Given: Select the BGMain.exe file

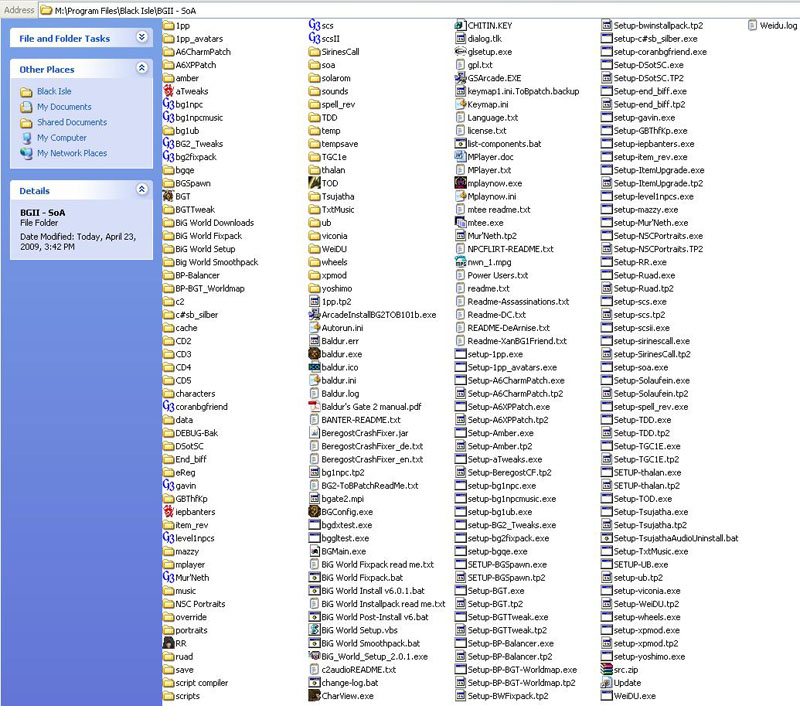Looking at the screenshot, I should [x=338, y=551].
